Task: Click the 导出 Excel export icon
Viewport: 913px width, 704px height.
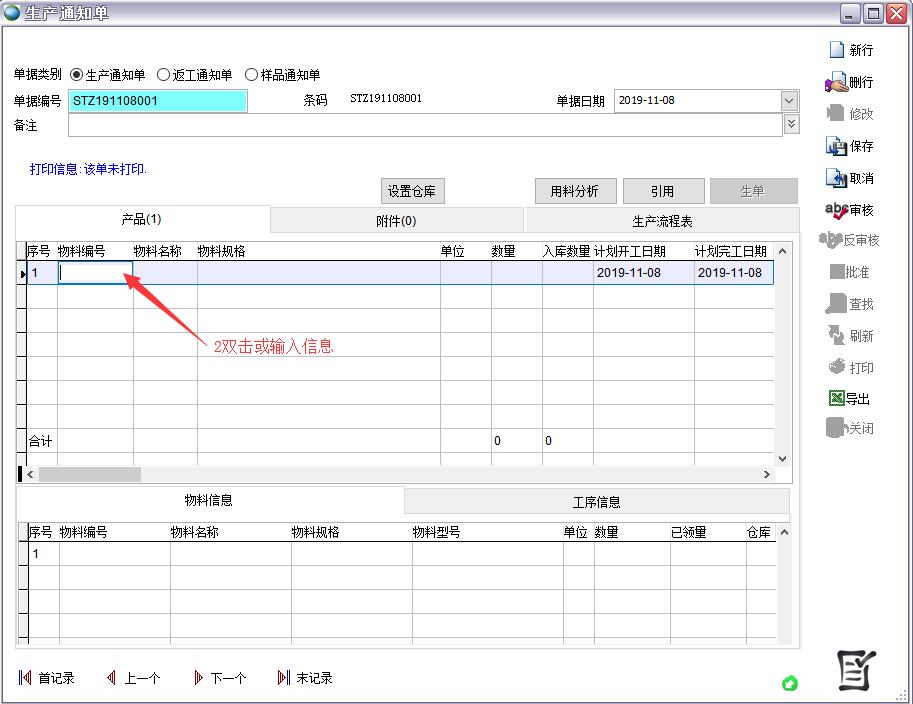Action: 836,398
